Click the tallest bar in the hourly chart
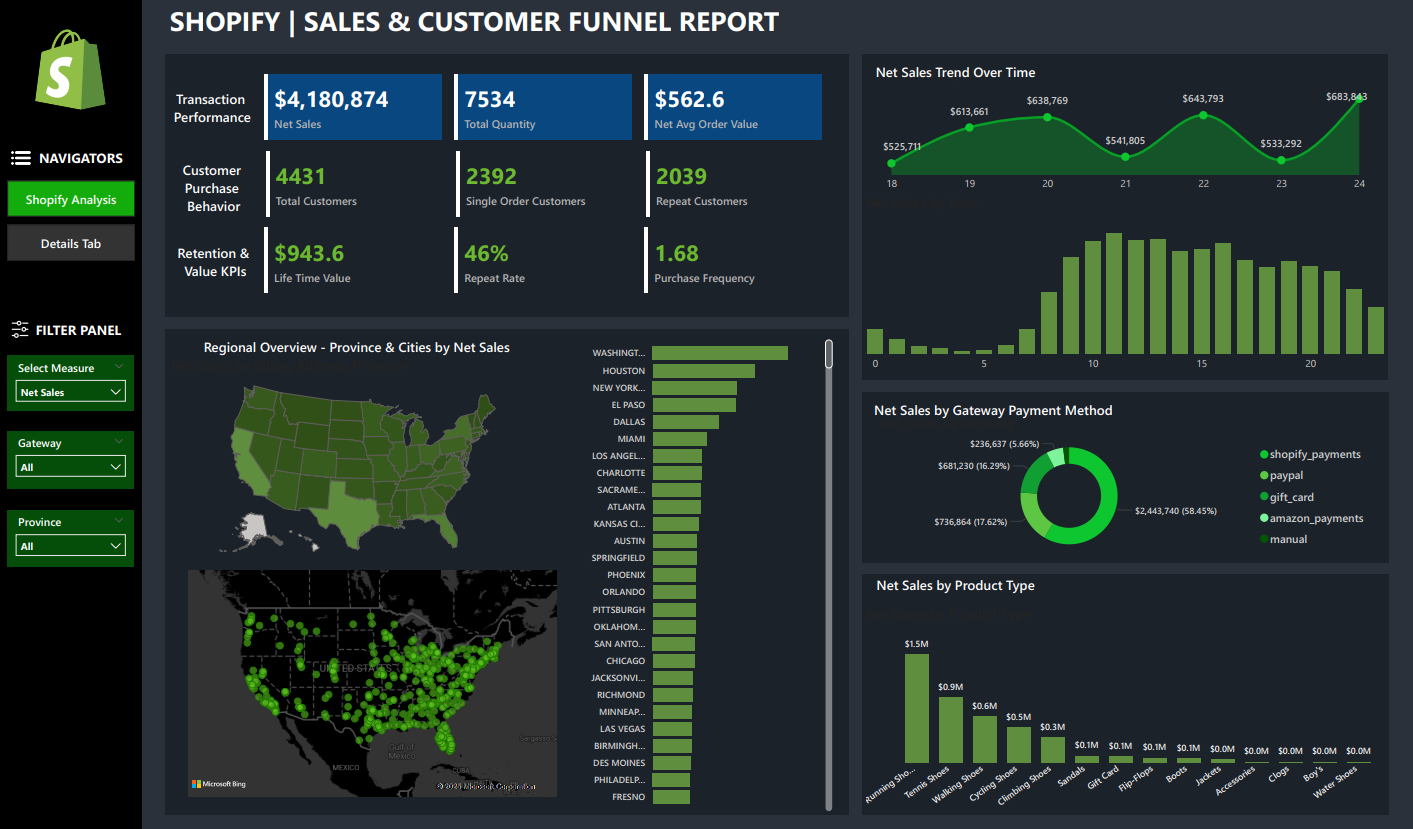The height and width of the screenshot is (829, 1413). 1115,293
